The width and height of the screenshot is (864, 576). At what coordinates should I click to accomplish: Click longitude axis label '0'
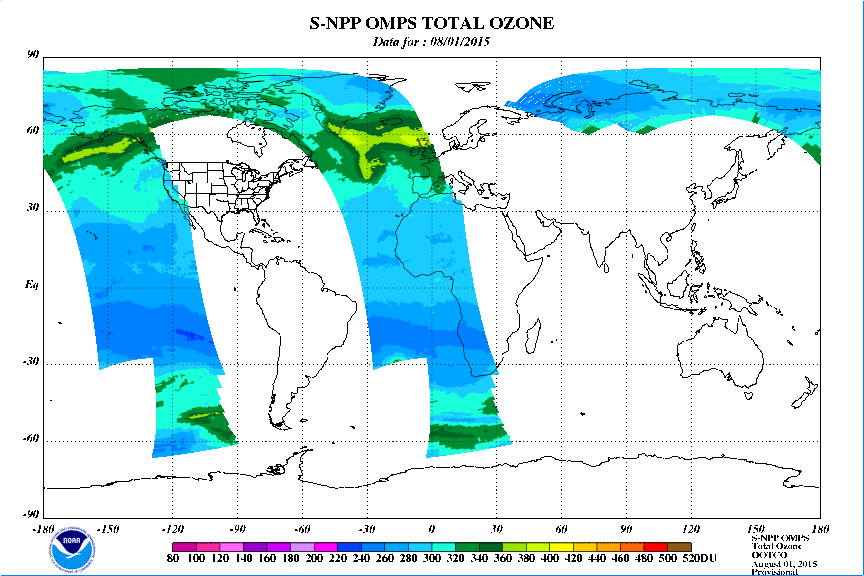click(431, 530)
